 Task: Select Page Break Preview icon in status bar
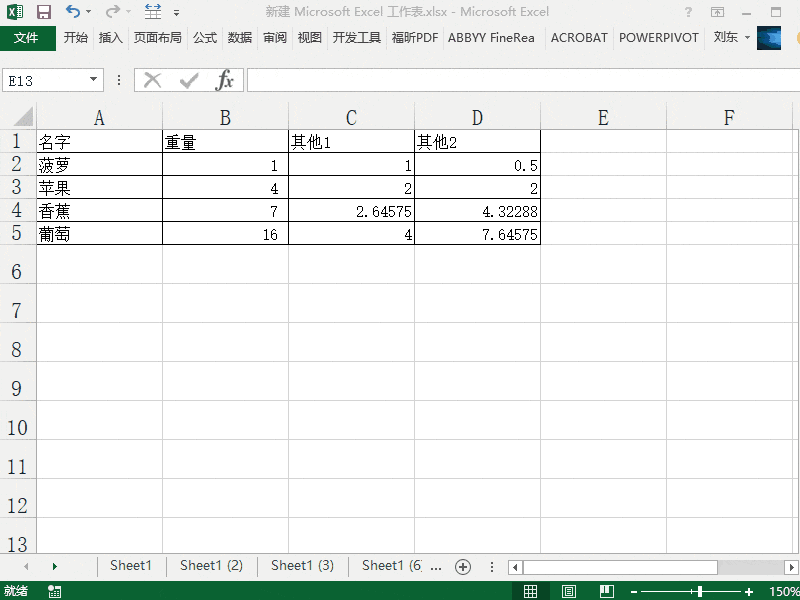[606, 590]
